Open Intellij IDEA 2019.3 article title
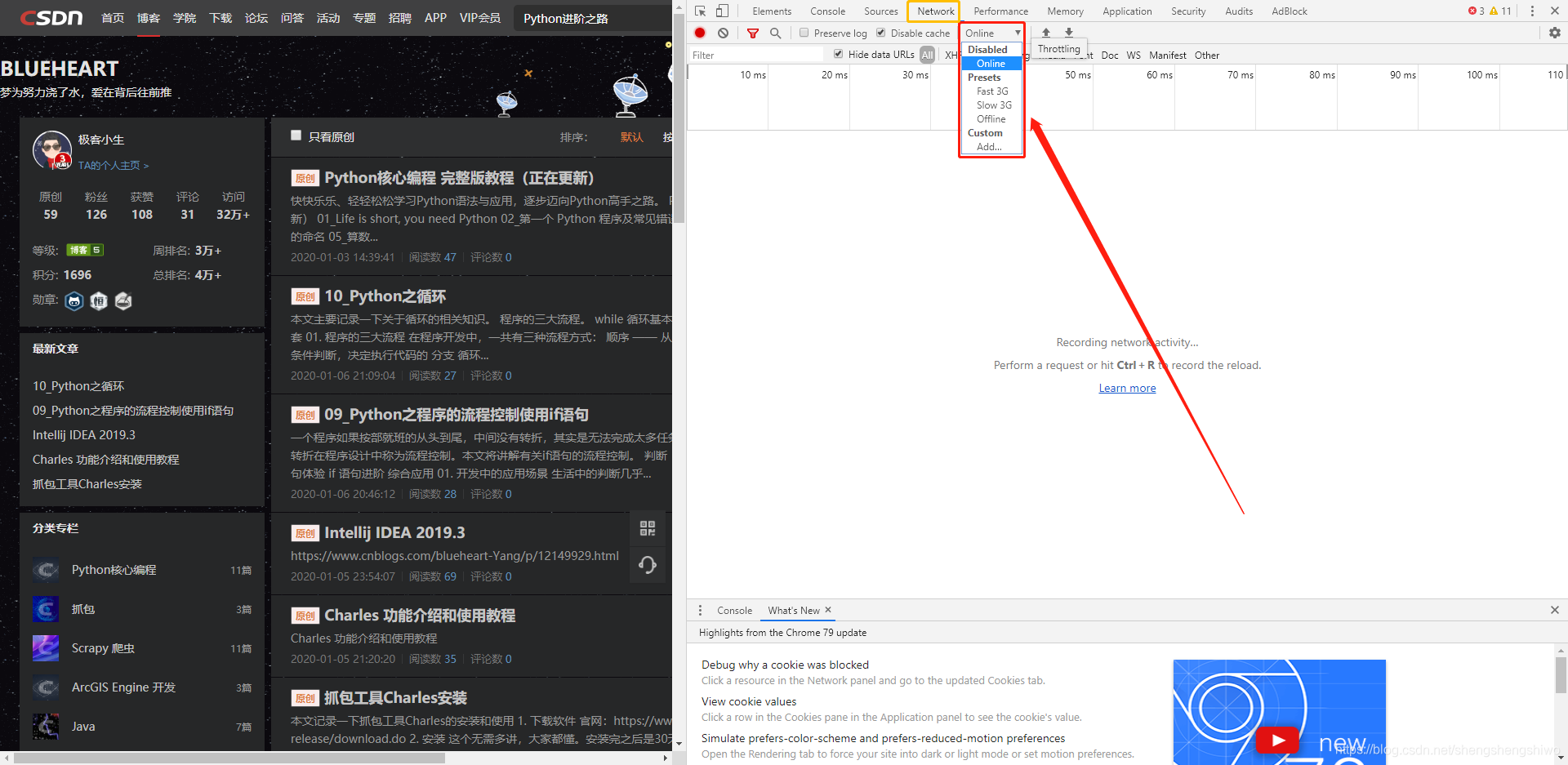Screen dimensions: 1568x765 coord(394,533)
